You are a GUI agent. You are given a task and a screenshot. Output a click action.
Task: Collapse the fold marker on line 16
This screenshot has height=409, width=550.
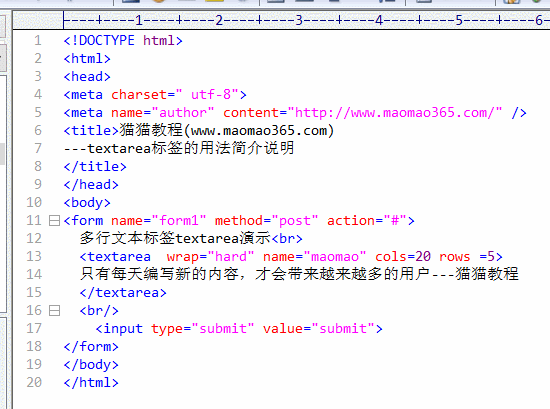tap(54, 310)
